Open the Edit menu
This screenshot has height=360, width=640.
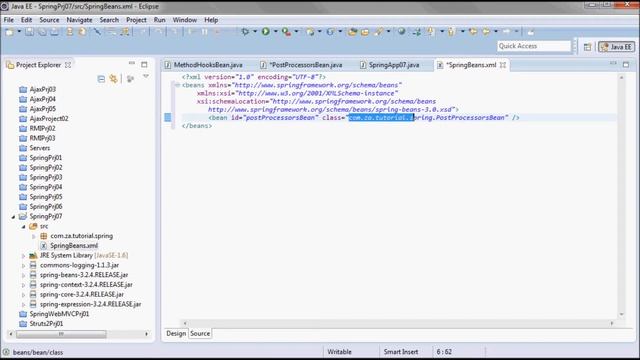pyautogui.click(x=27, y=20)
